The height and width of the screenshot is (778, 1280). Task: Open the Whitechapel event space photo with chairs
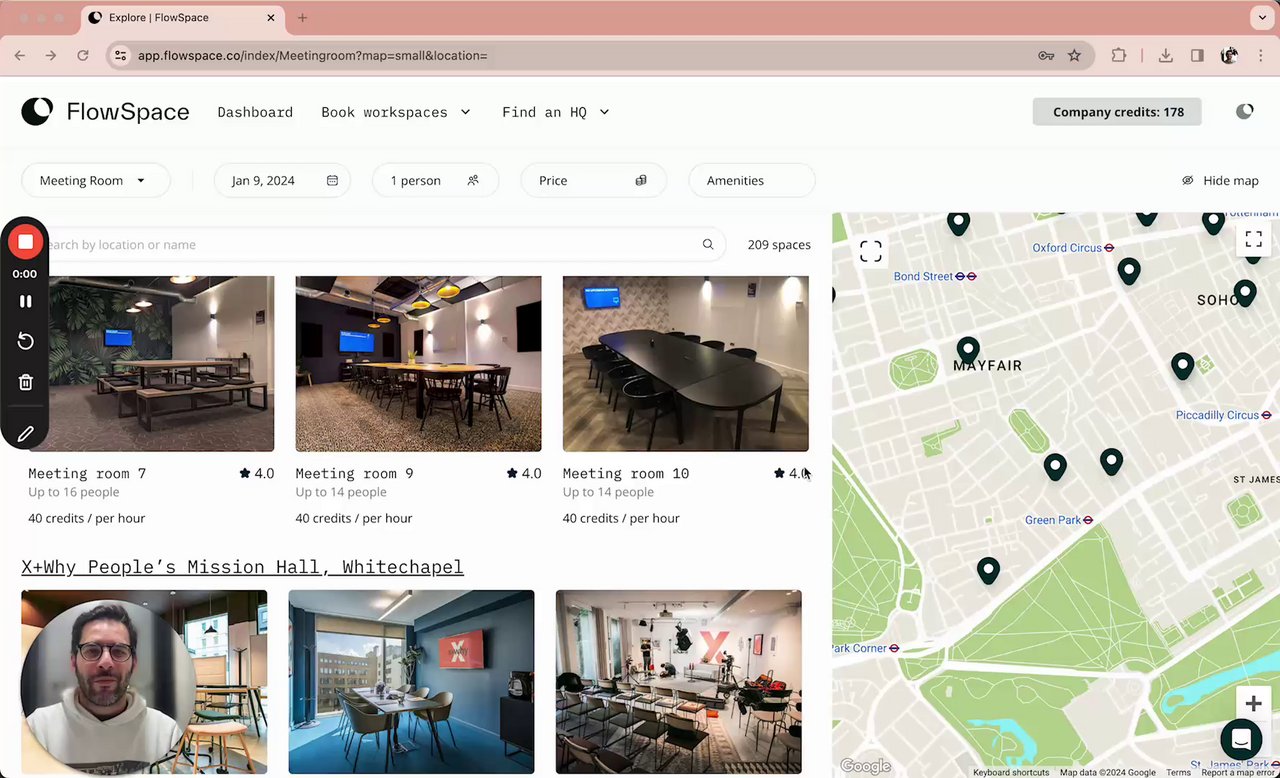pos(678,682)
